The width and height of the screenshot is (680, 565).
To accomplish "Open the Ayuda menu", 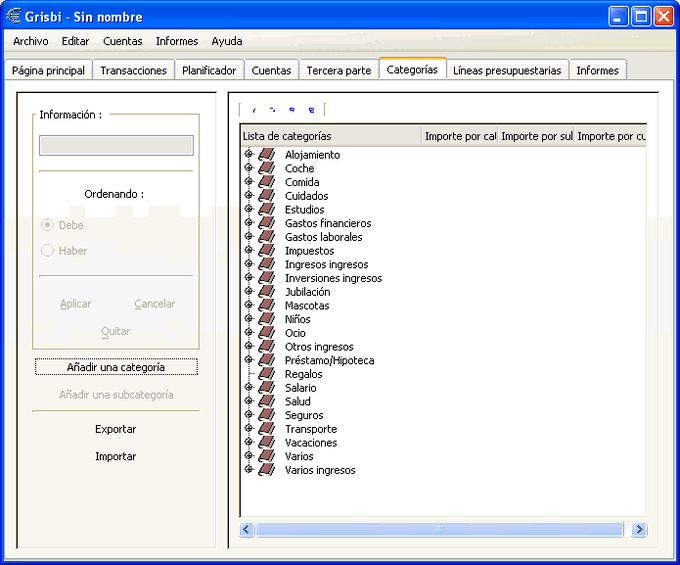I will tap(227, 41).
